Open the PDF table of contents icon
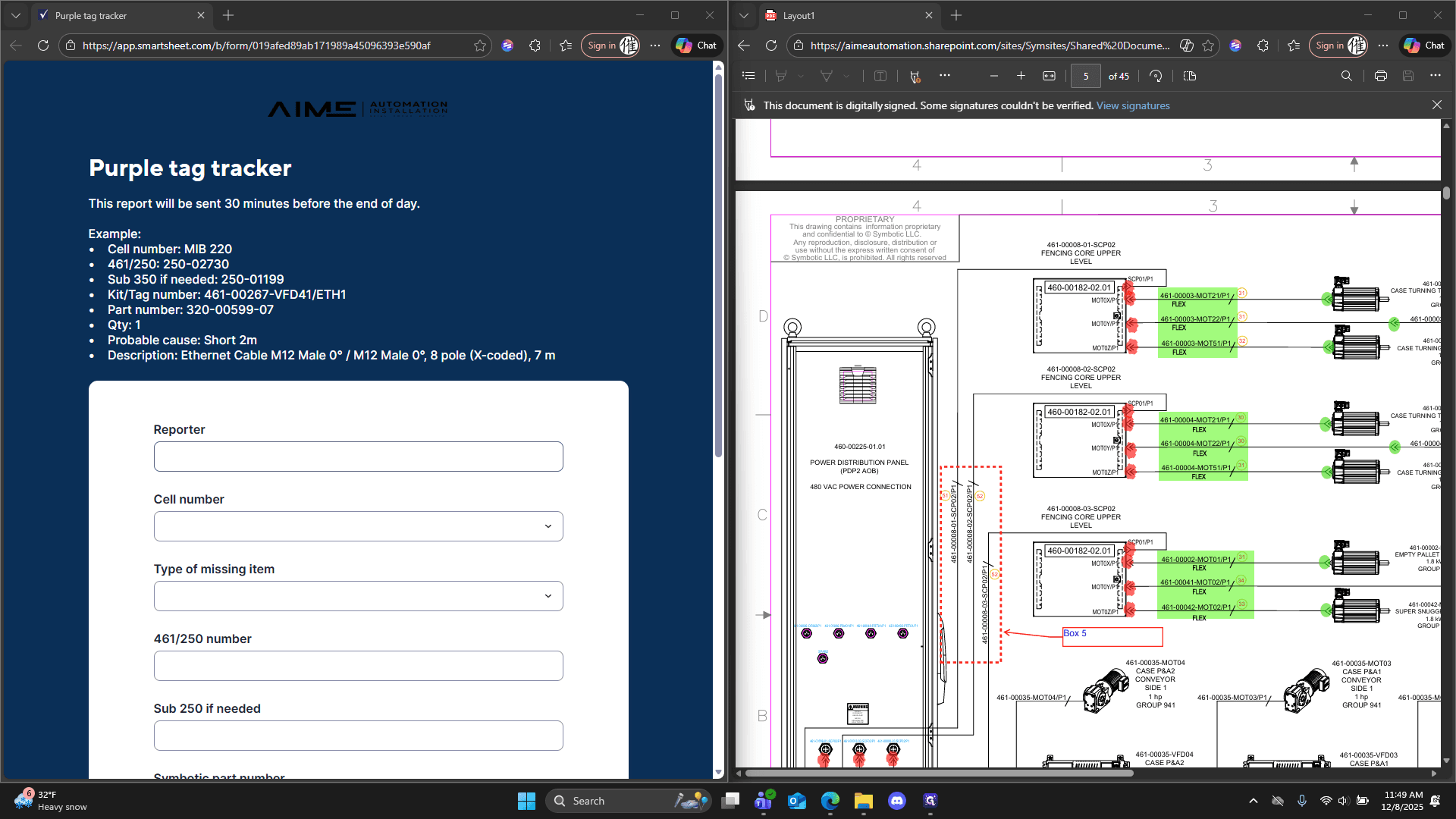 click(748, 76)
